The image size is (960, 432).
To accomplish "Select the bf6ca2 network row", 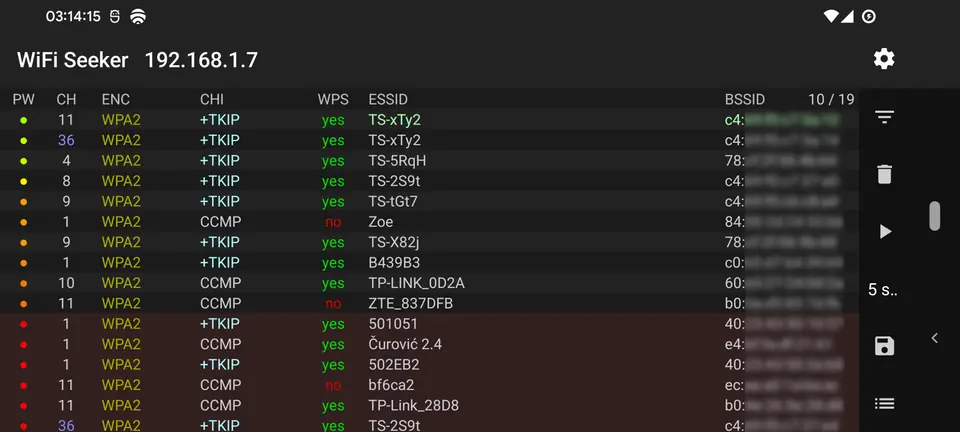I will tap(430, 385).
